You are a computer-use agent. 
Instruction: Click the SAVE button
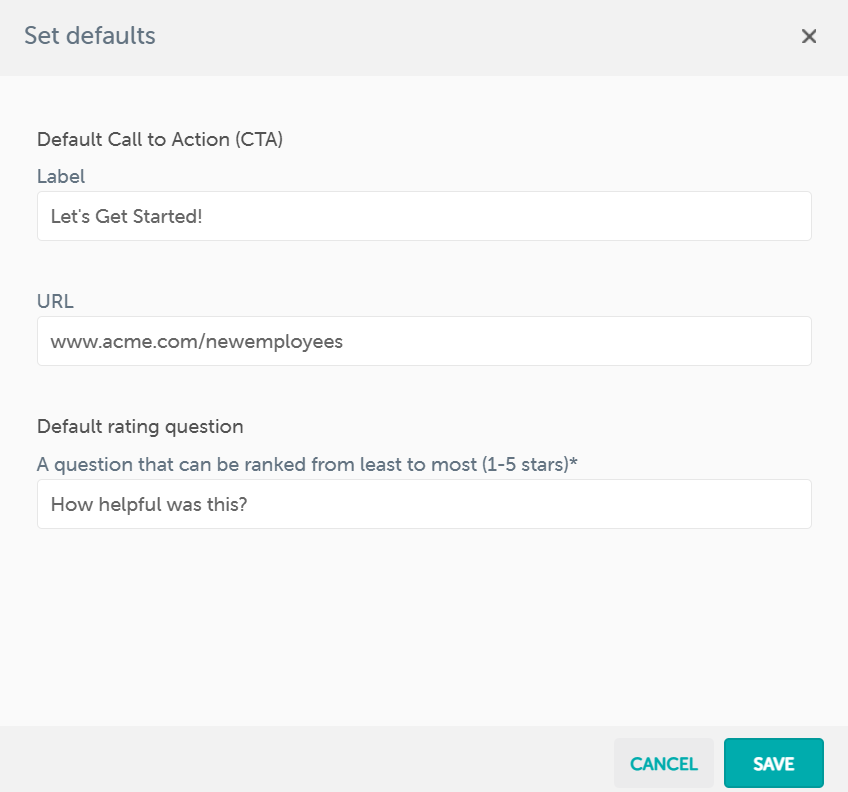pos(773,764)
